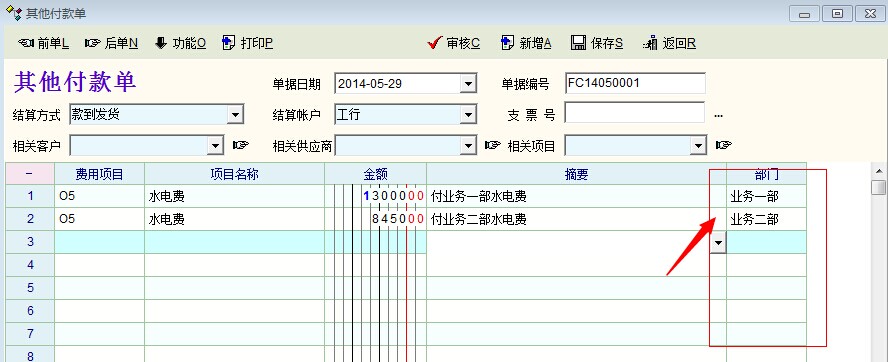Expand the 单据日期 date dropdown
888x362 pixels.
(x=468, y=84)
